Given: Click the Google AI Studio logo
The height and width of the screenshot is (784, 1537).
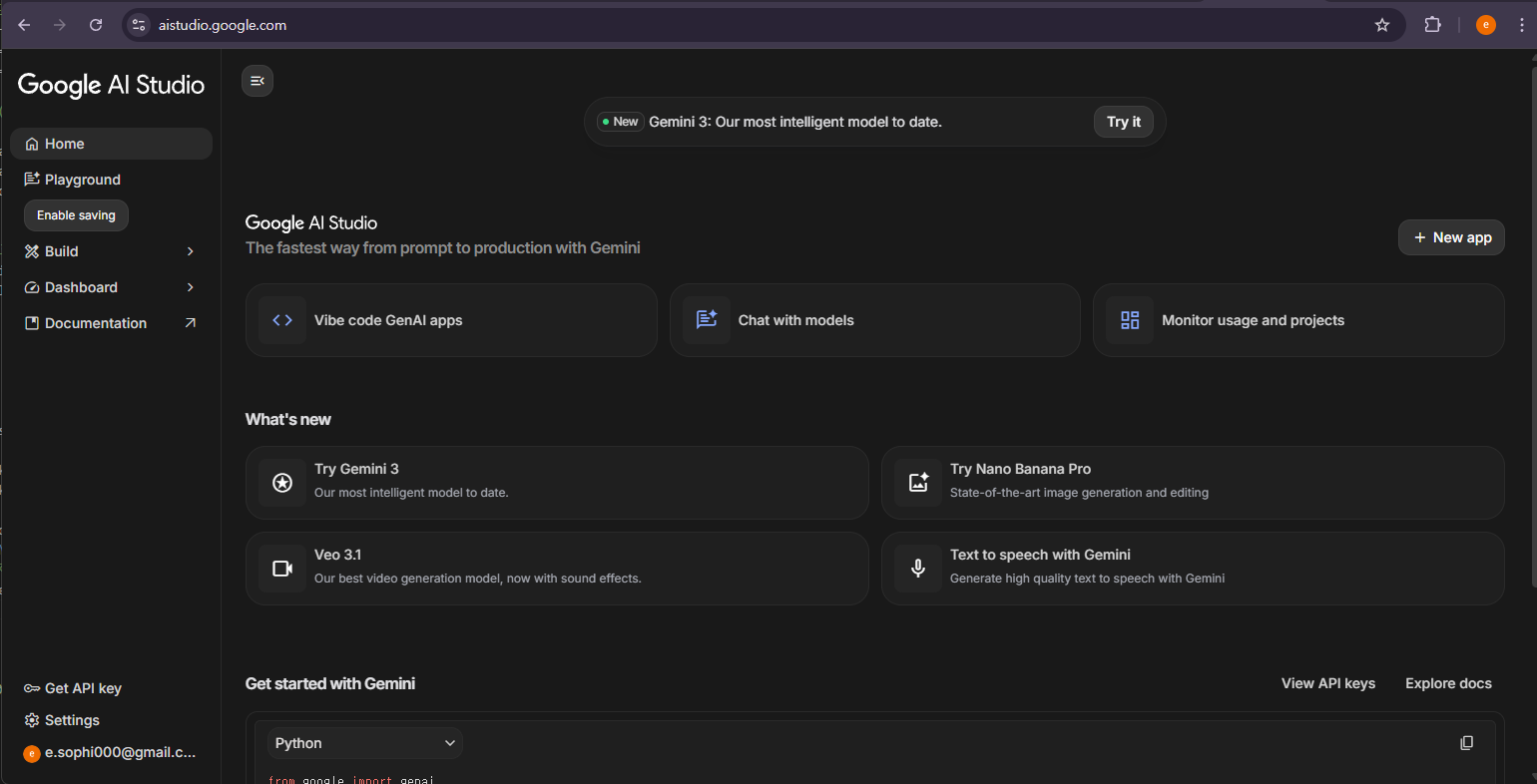Looking at the screenshot, I should pos(111,85).
